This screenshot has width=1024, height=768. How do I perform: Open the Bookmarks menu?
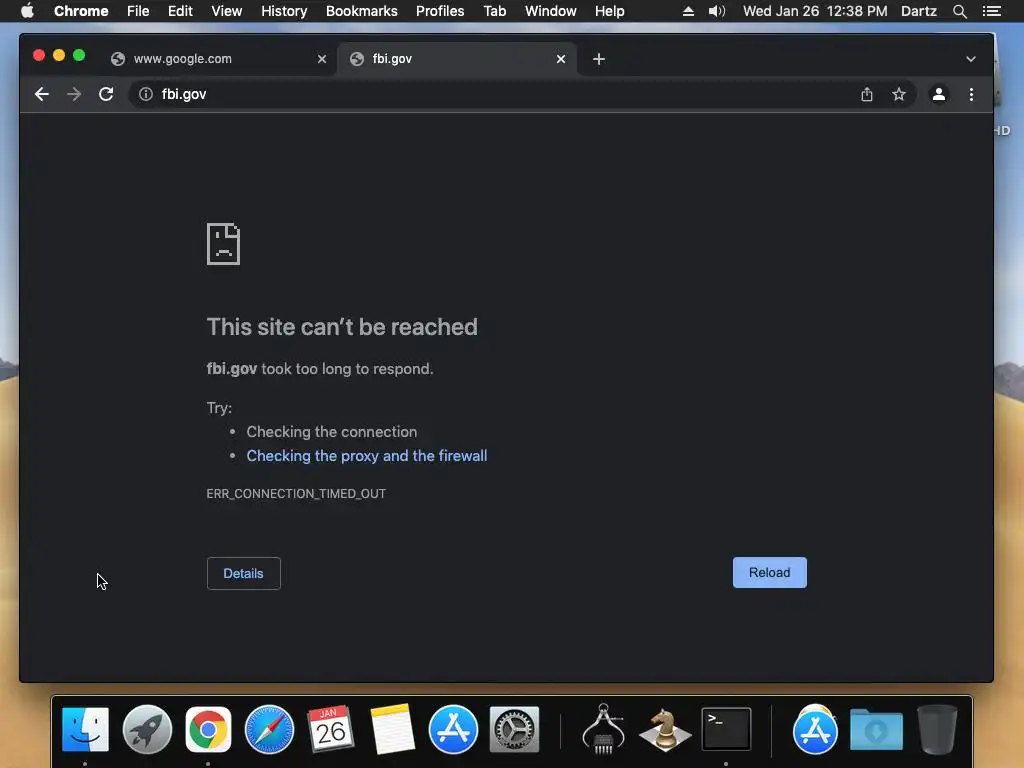[x=361, y=11]
